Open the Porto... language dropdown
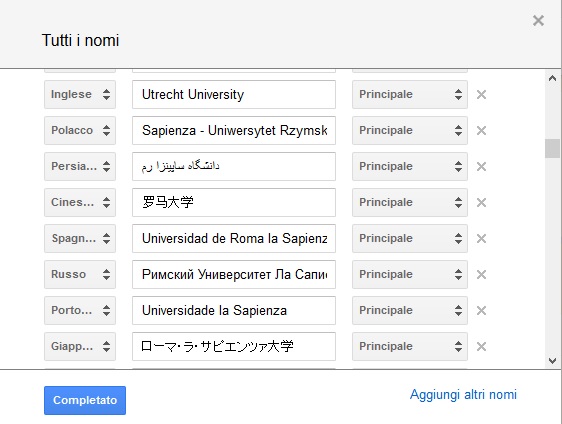This screenshot has width=562, height=424. (80, 310)
